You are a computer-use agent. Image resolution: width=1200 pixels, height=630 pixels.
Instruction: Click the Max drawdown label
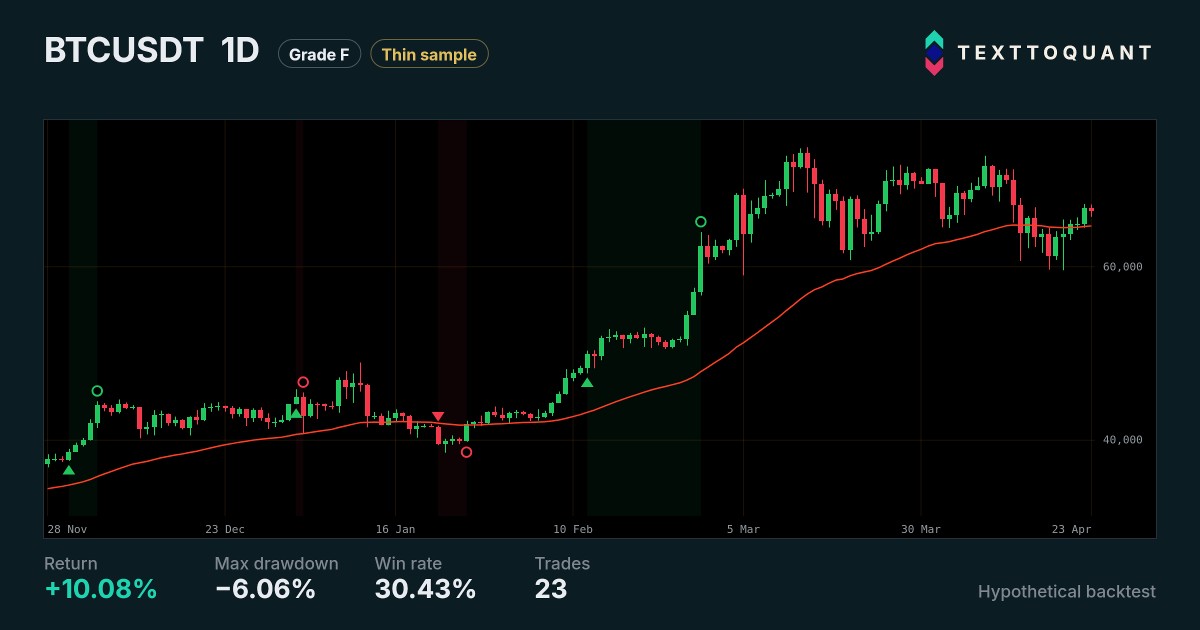(276, 564)
